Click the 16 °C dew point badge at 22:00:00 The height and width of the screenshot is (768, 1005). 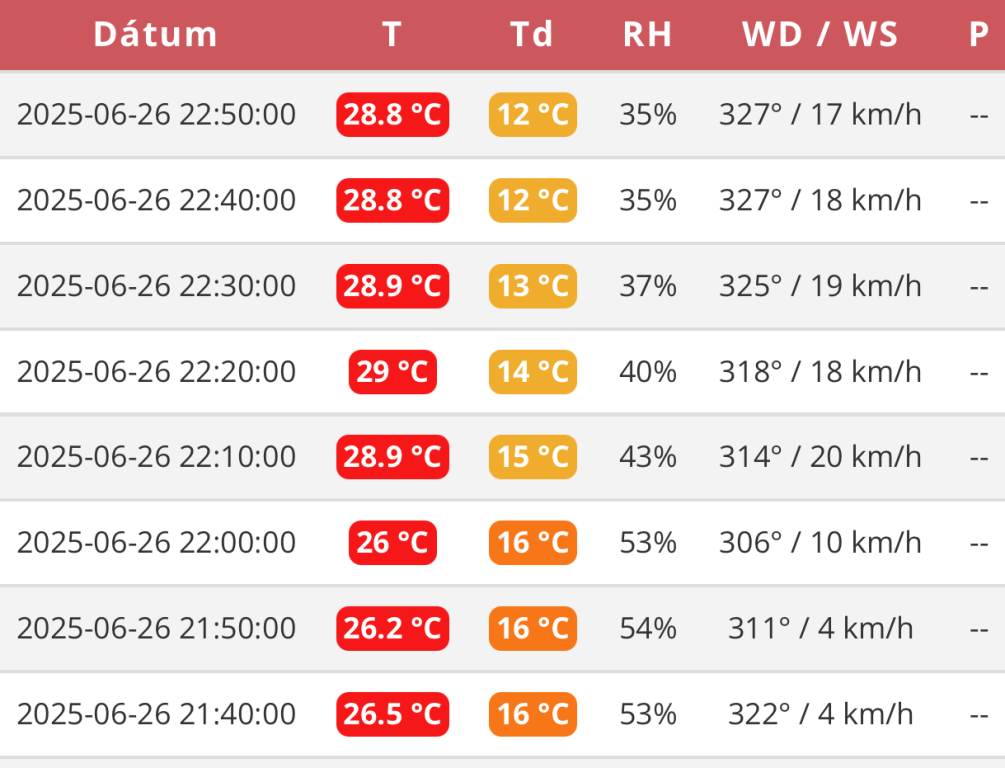pos(533,543)
